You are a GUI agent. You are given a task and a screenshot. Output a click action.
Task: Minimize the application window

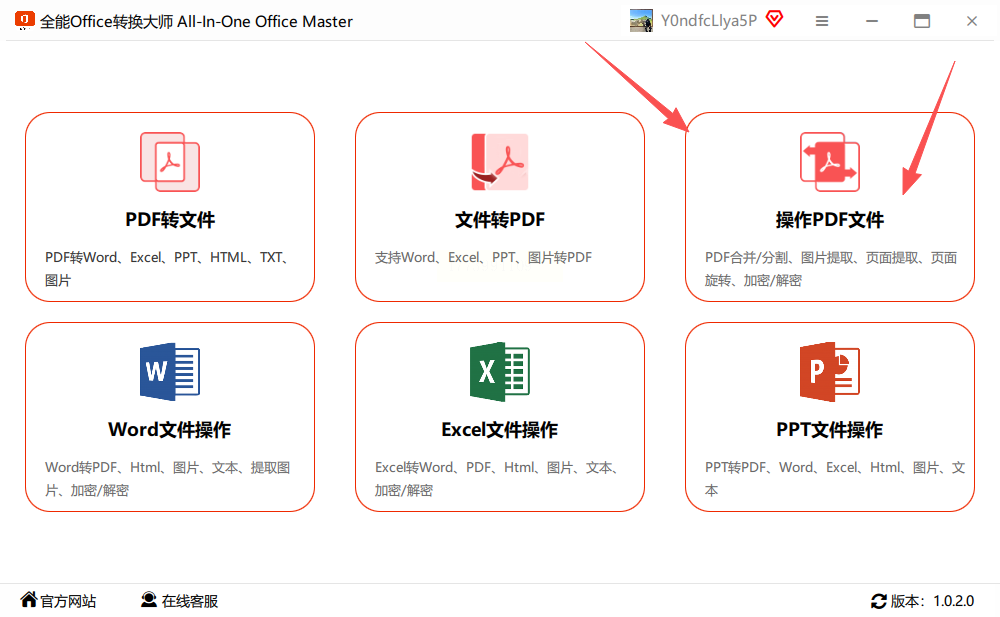tap(872, 21)
